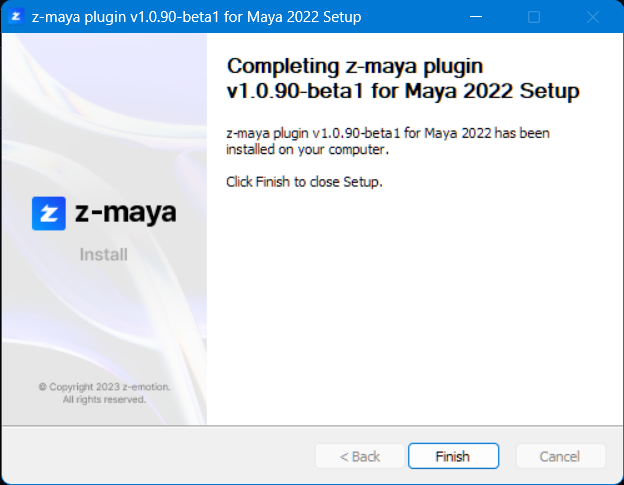Click the "v1.0.90-beta1 for Maya 2022 Setup" heading line
Viewport: 624px width, 485px height.
(404, 91)
